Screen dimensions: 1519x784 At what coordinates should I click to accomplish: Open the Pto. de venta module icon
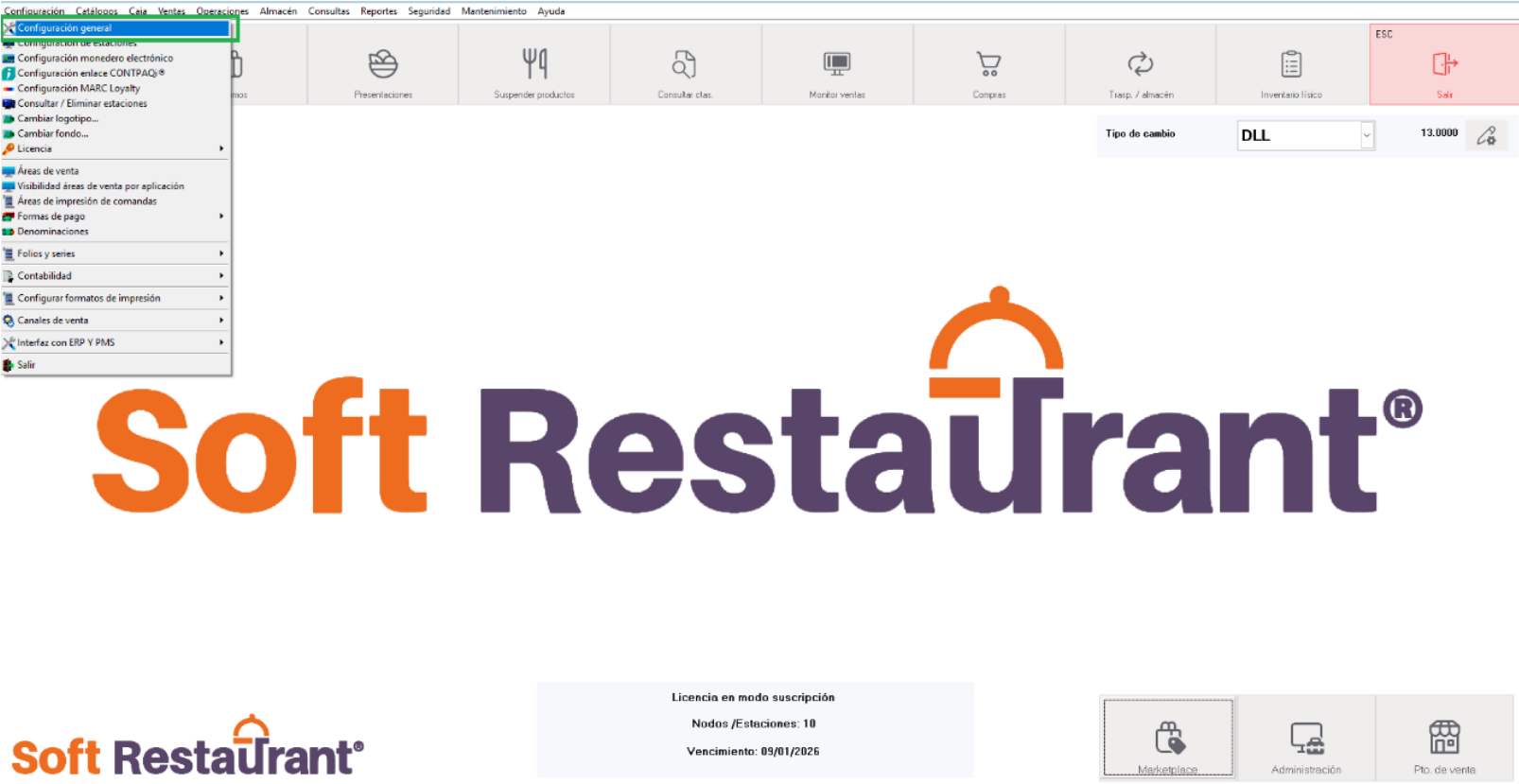[1444, 738]
